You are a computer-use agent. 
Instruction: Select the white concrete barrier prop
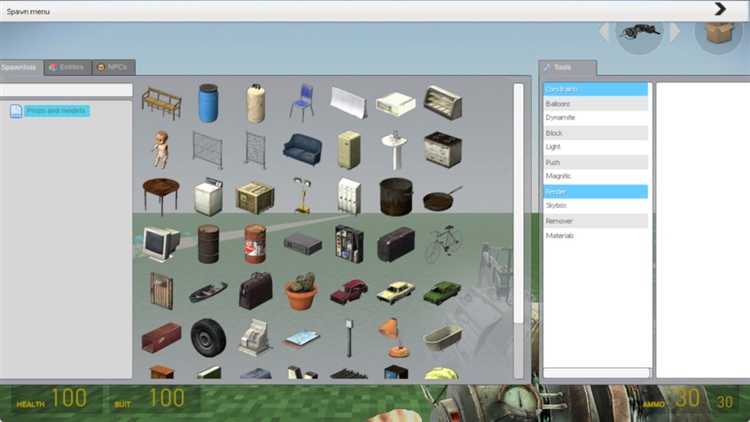click(x=349, y=102)
